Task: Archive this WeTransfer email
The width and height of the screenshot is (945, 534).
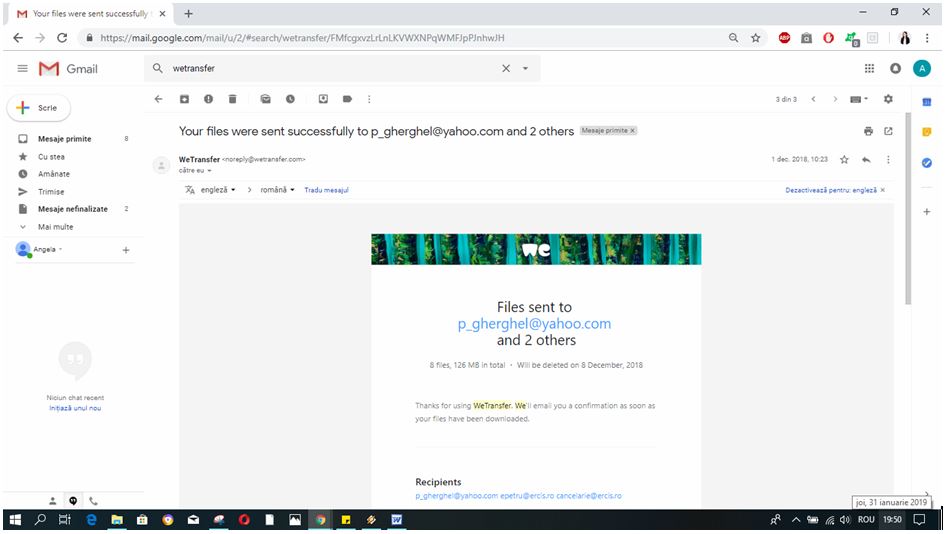Action: [x=184, y=99]
